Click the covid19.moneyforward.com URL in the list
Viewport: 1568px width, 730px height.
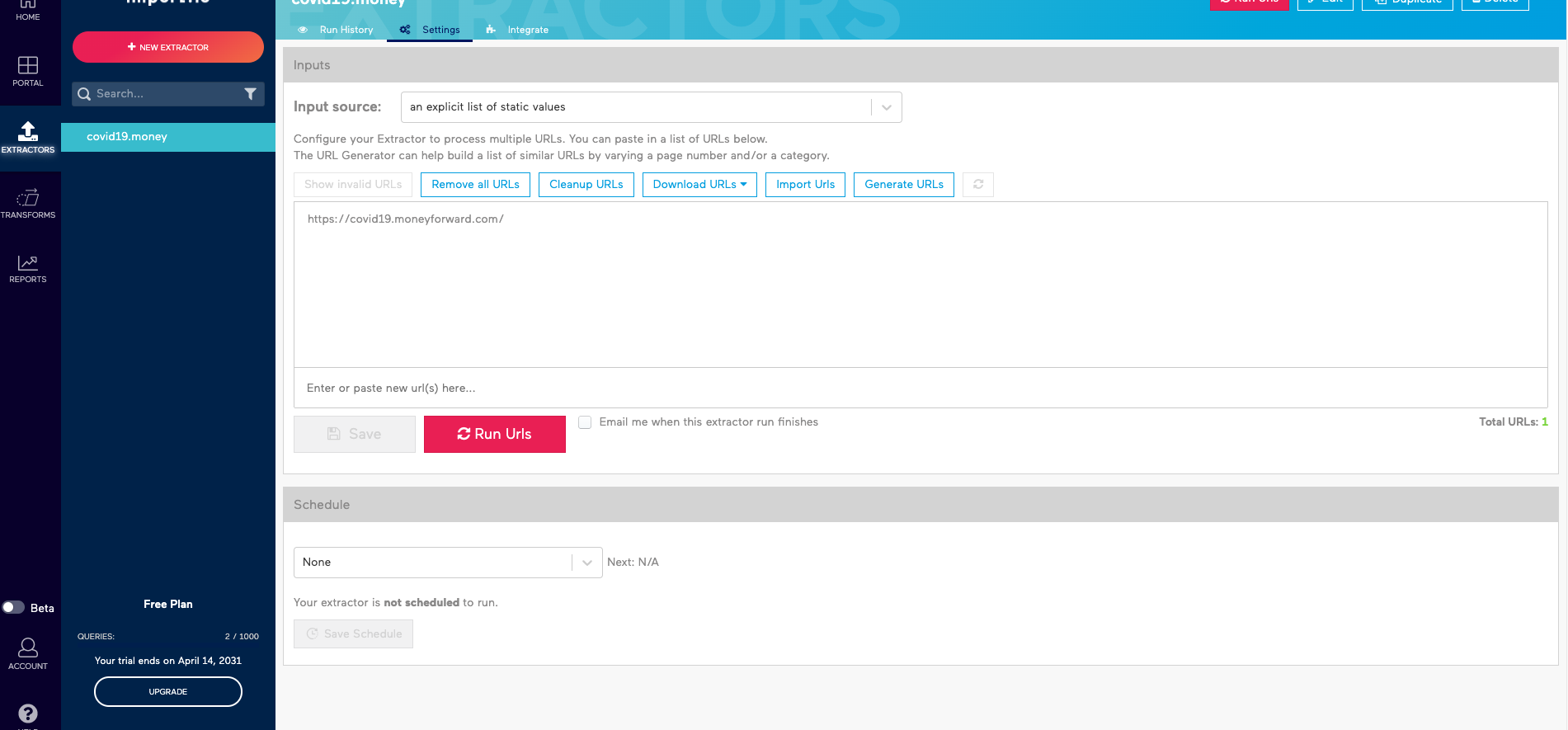pyautogui.click(x=406, y=219)
